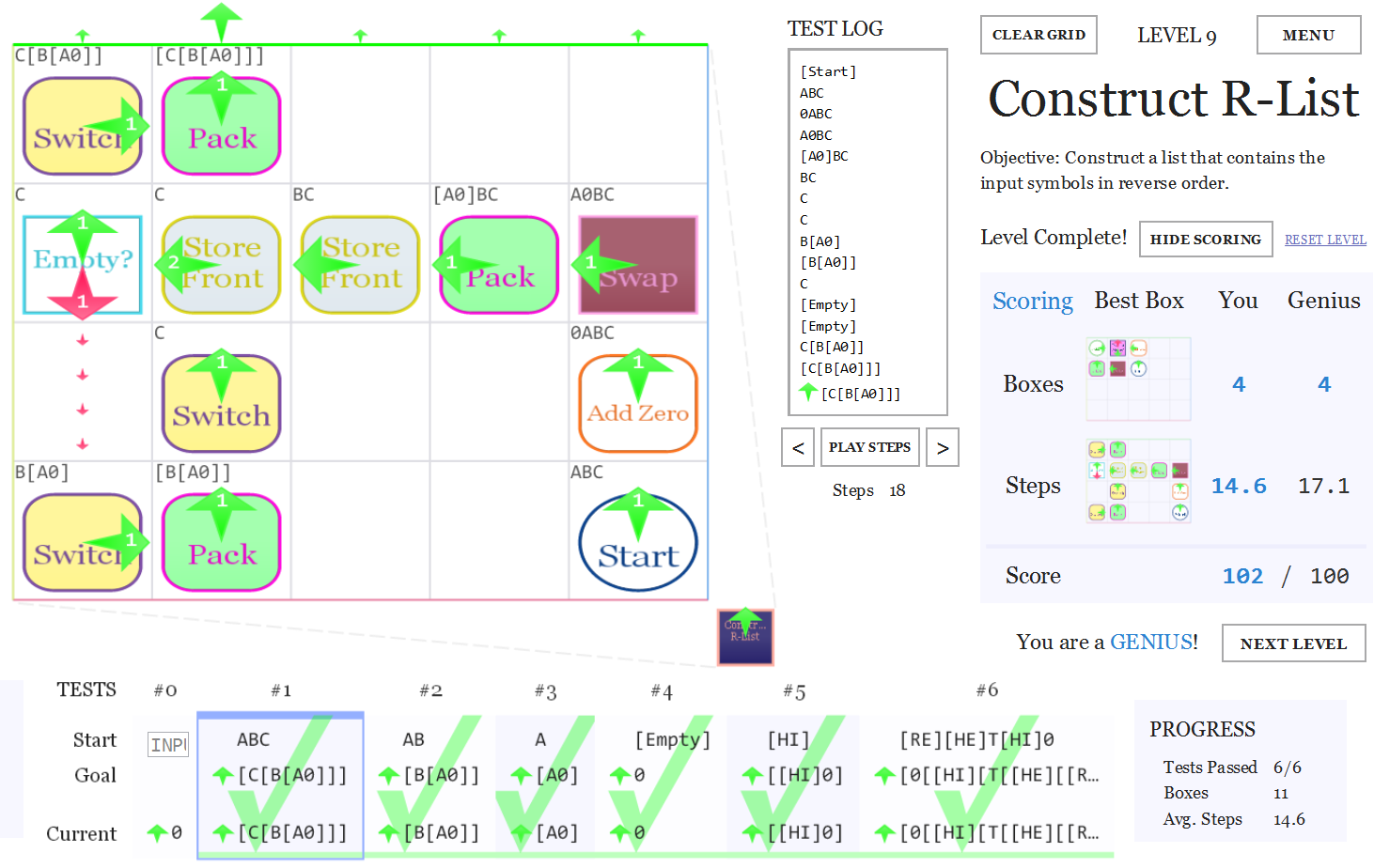Click the score value 102
This screenshot has height=868, width=1374.
click(1242, 577)
